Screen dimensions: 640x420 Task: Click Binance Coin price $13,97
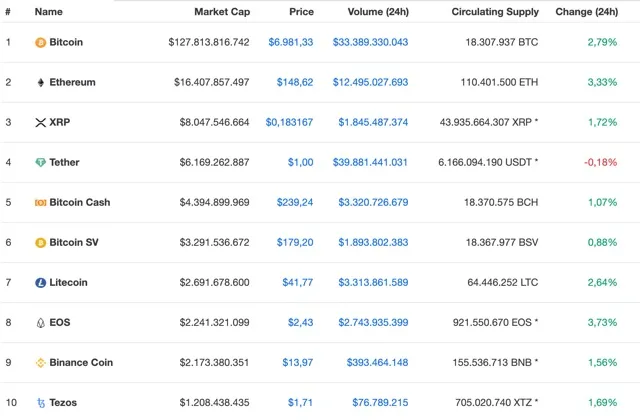(x=298, y=362)
